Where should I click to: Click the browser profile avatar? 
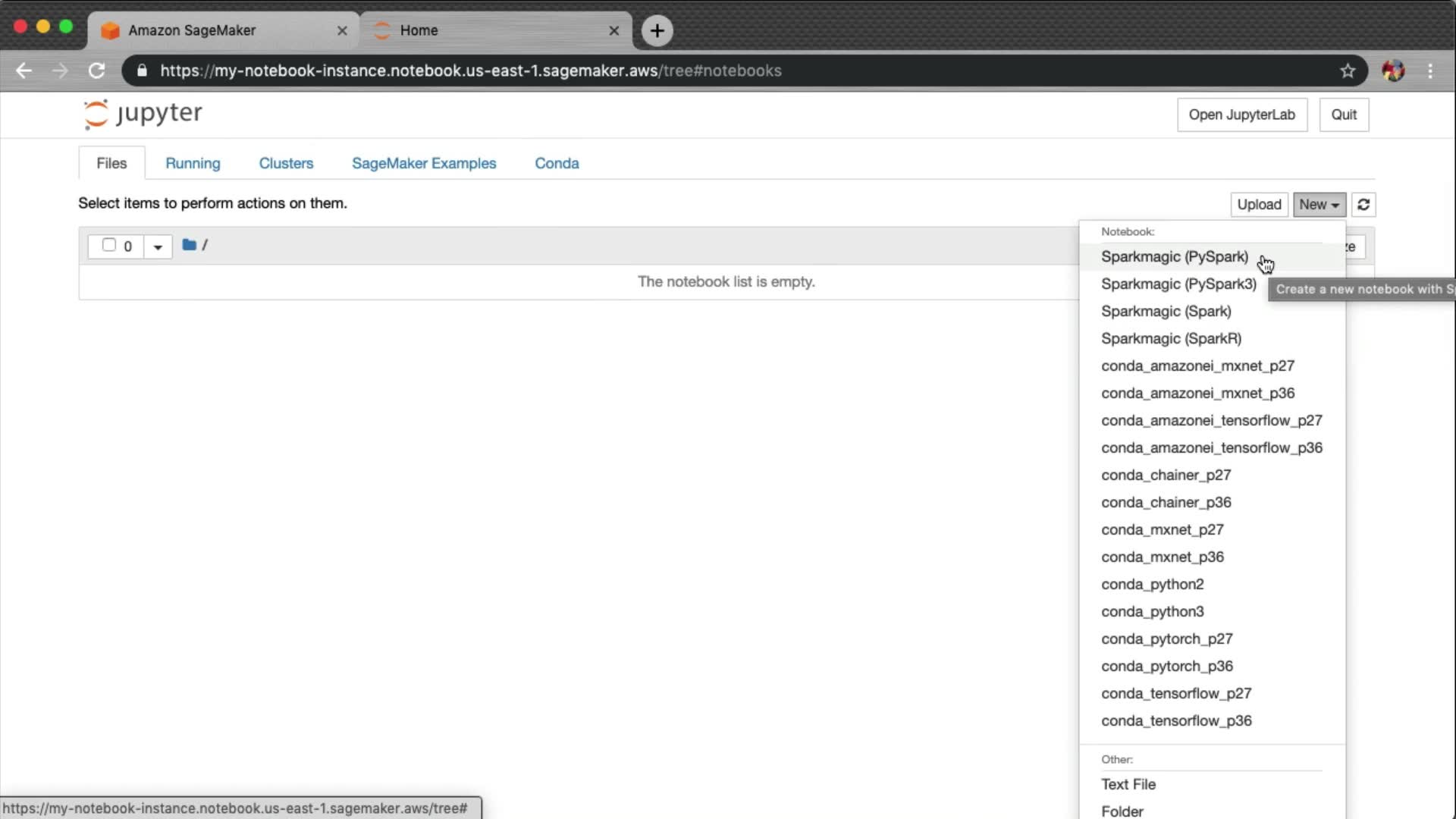[1393, 71]
